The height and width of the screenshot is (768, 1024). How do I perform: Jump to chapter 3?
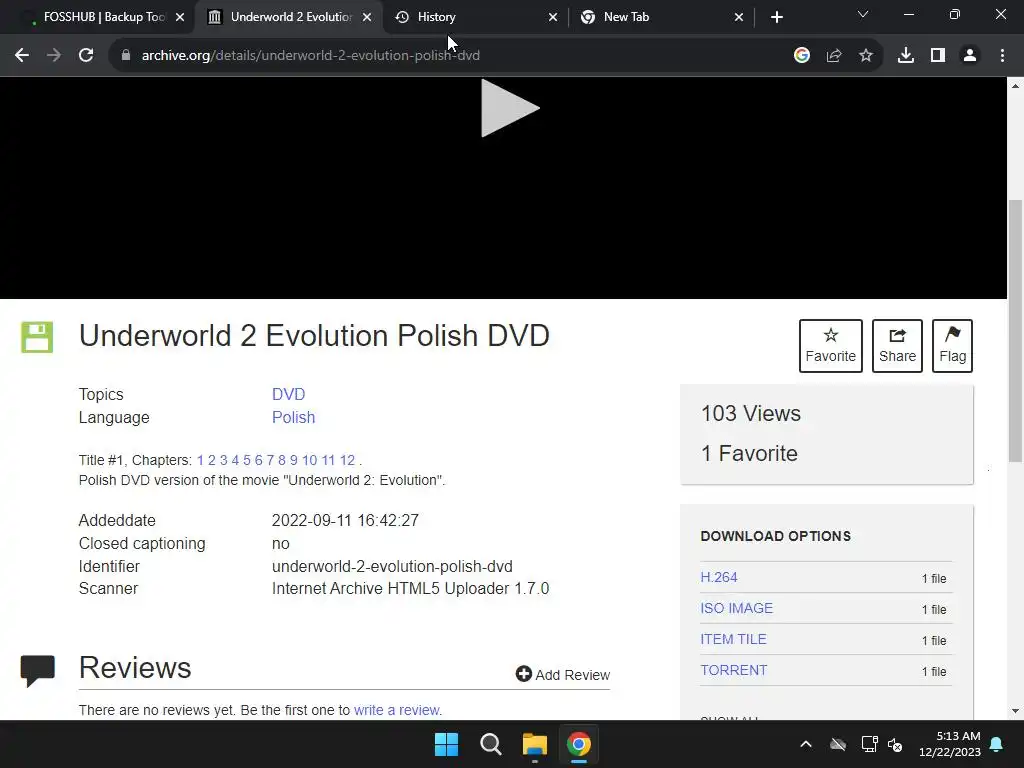pos(223,460)
